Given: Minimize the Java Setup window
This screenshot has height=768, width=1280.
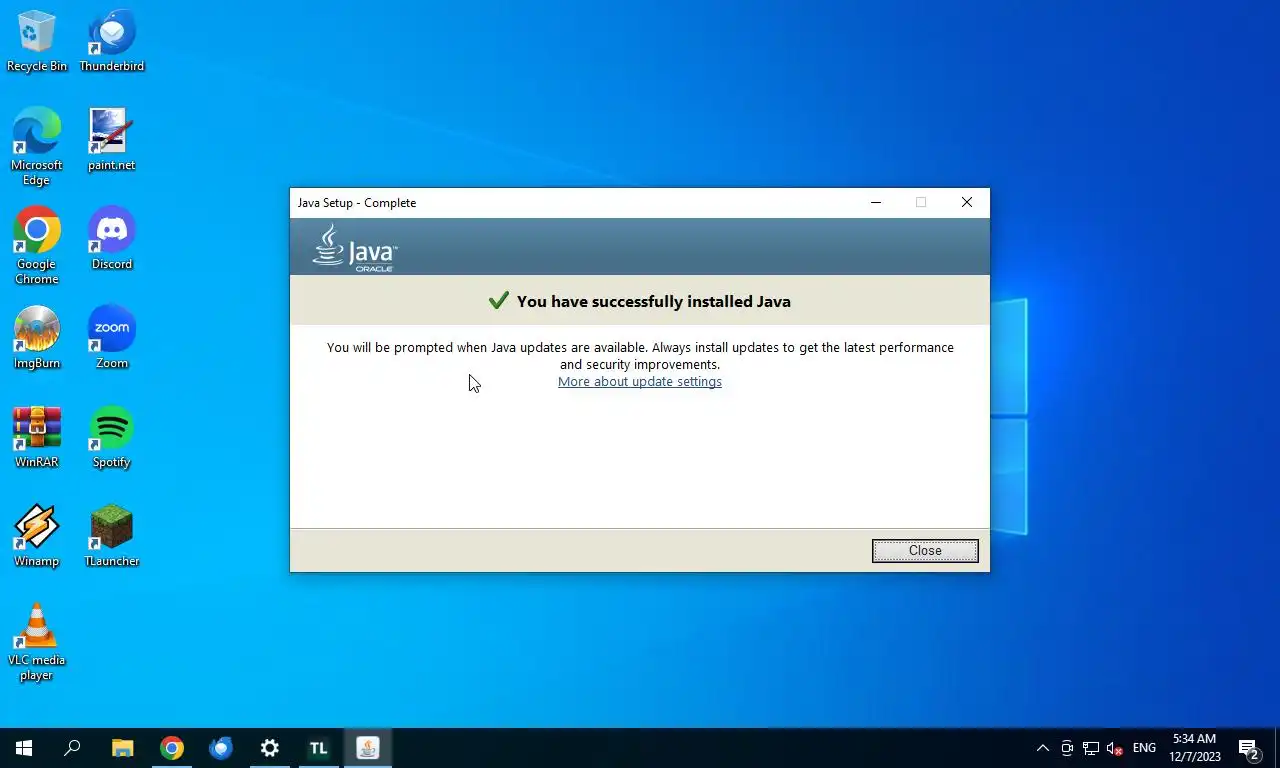Looking at the screenshot, I should click(x=876, y=202).
